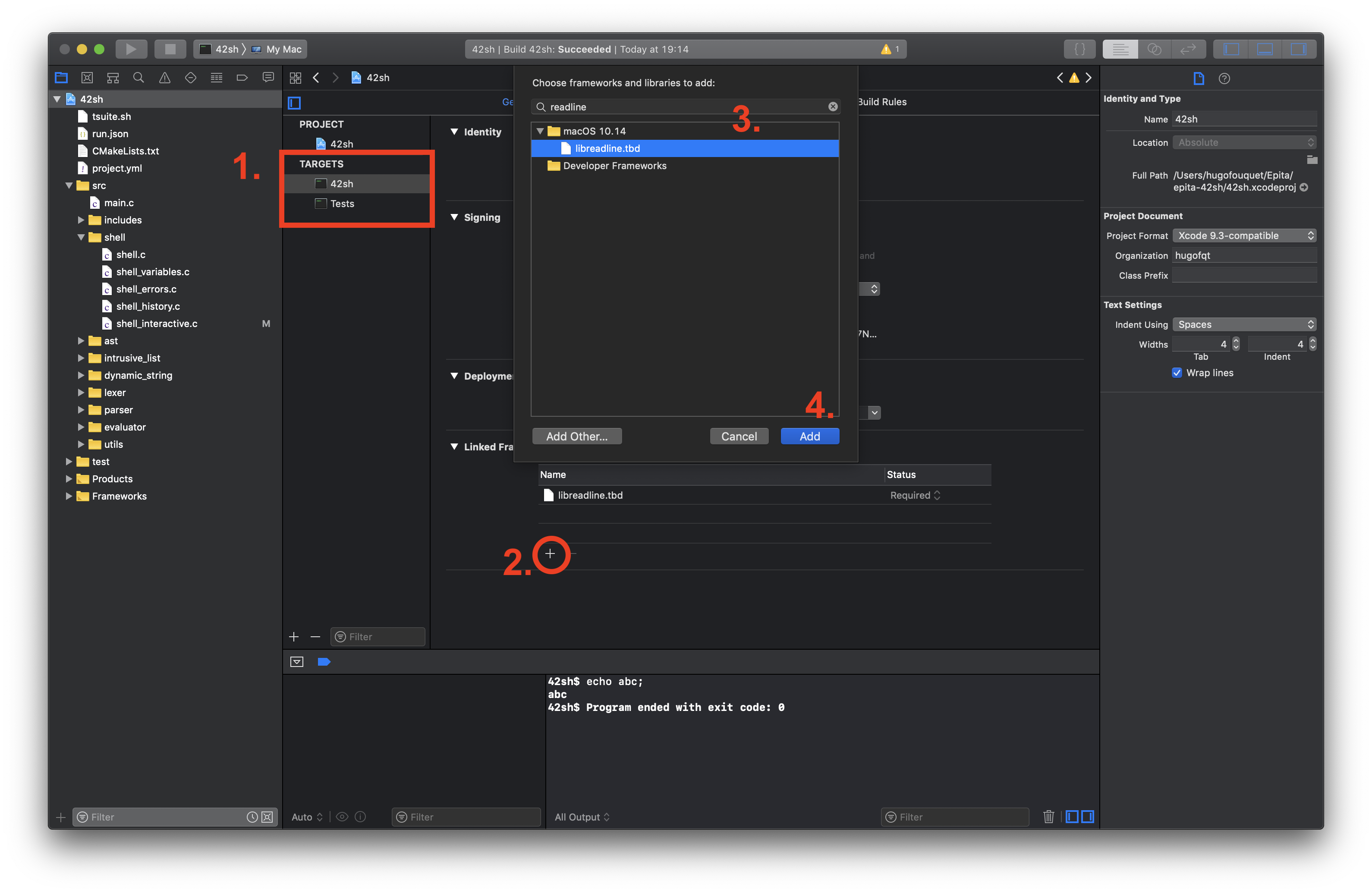Run the 42sh build
Screen dimensions: 1372x893
tap(131, 49)
